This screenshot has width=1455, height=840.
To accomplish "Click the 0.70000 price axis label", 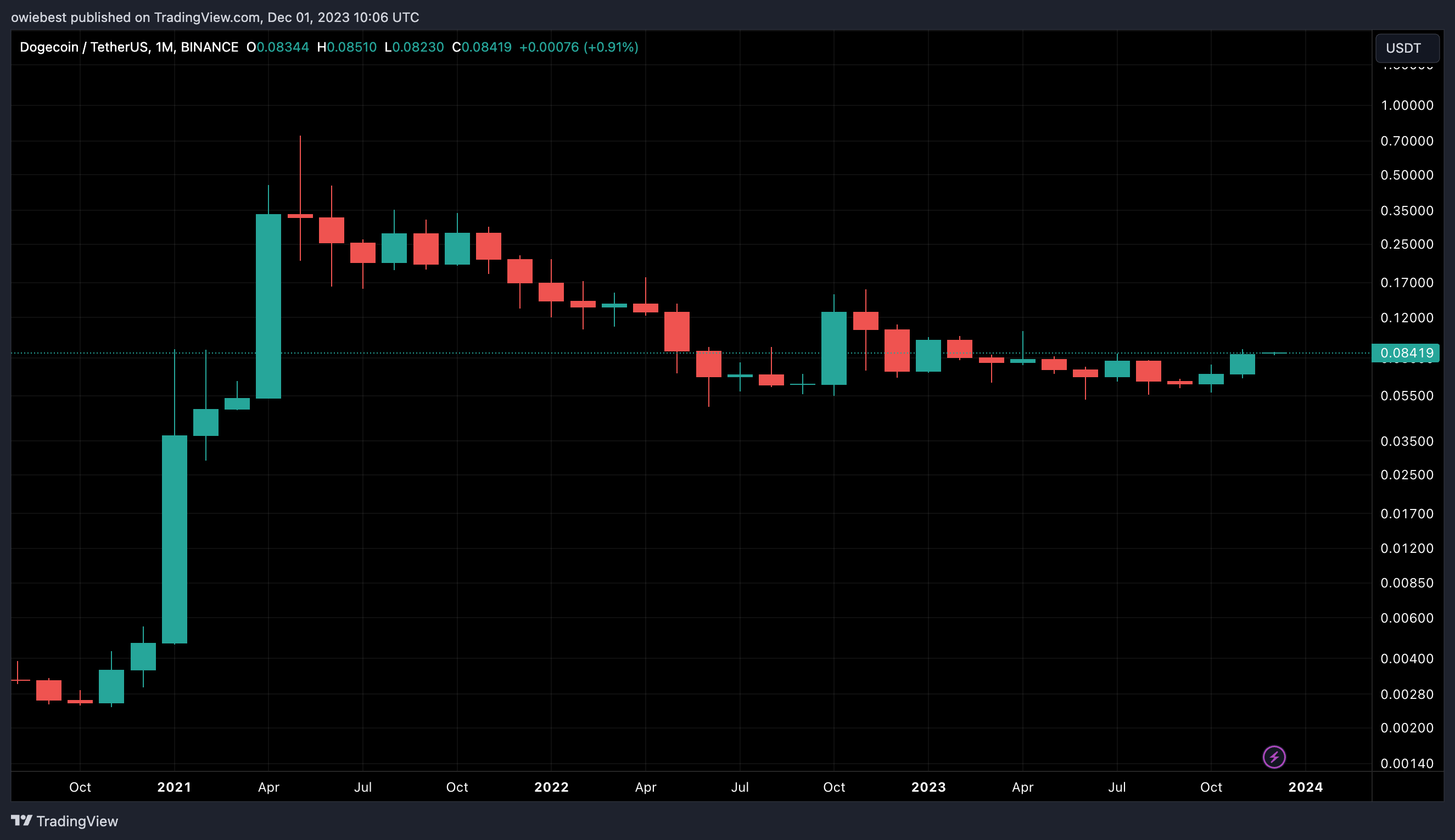I will [1407, 141].
